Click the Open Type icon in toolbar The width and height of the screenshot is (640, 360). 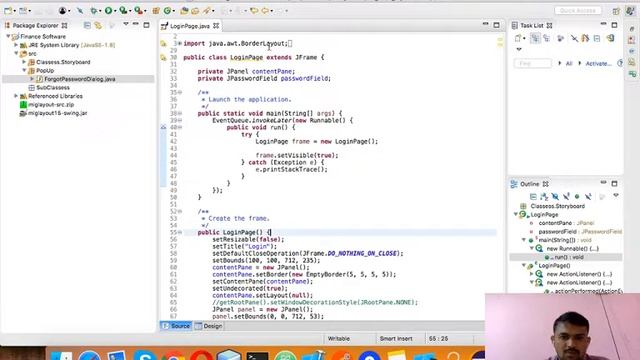point(184,11)
